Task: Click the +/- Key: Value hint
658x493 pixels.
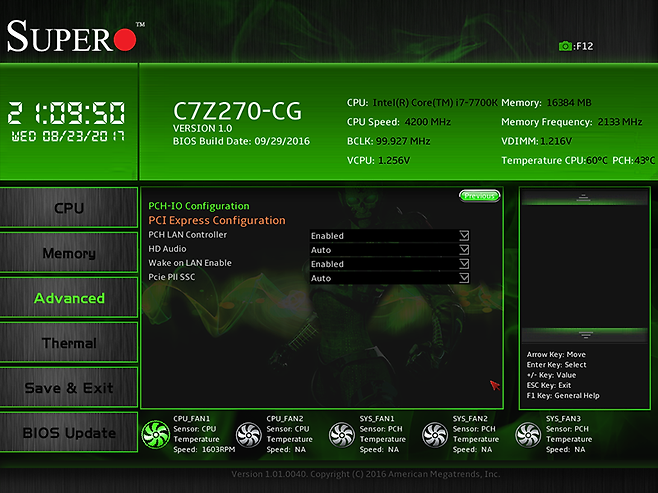Action: 551,375
